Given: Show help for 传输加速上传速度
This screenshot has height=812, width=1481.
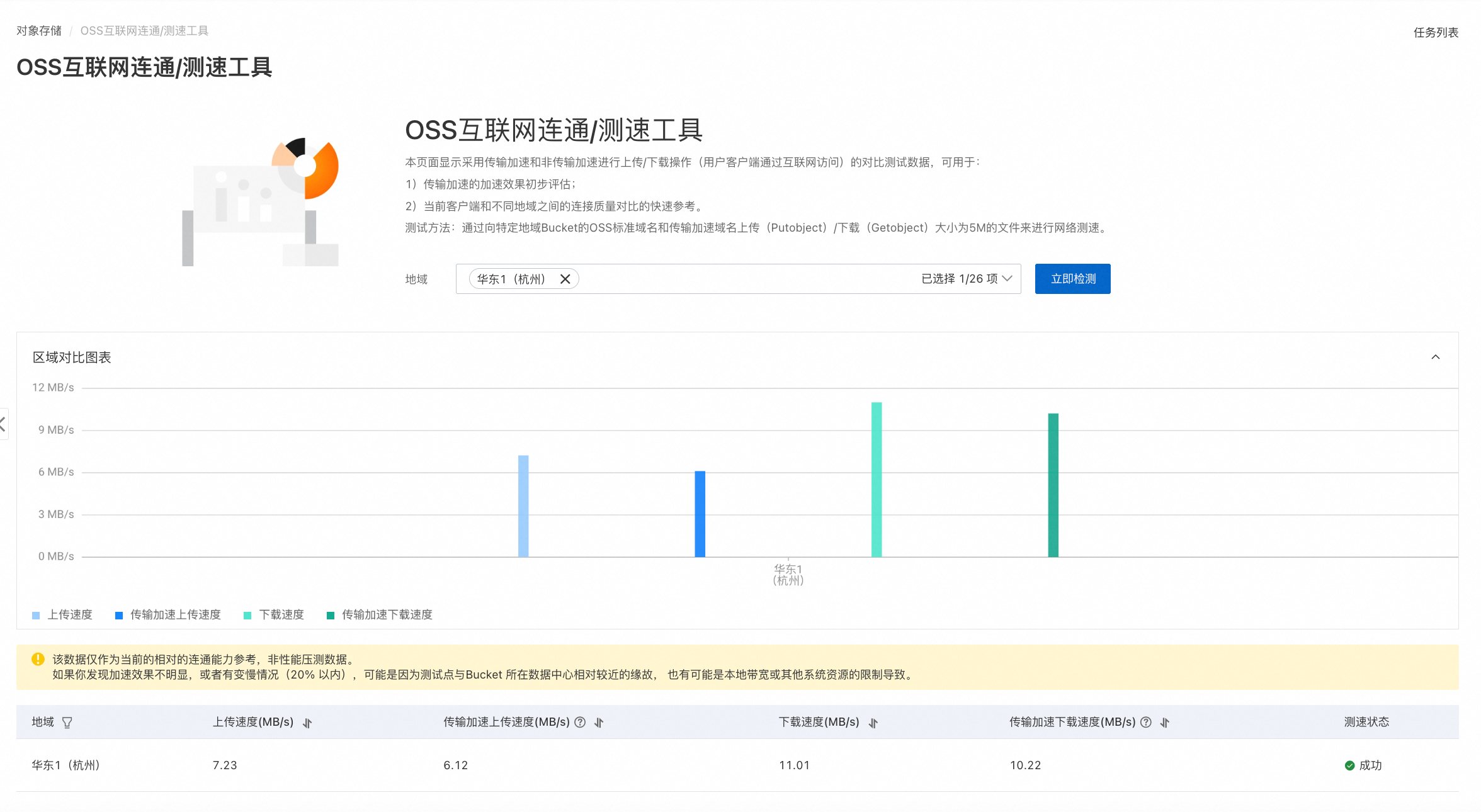Looking at the screenshot, I should point(581,723).
